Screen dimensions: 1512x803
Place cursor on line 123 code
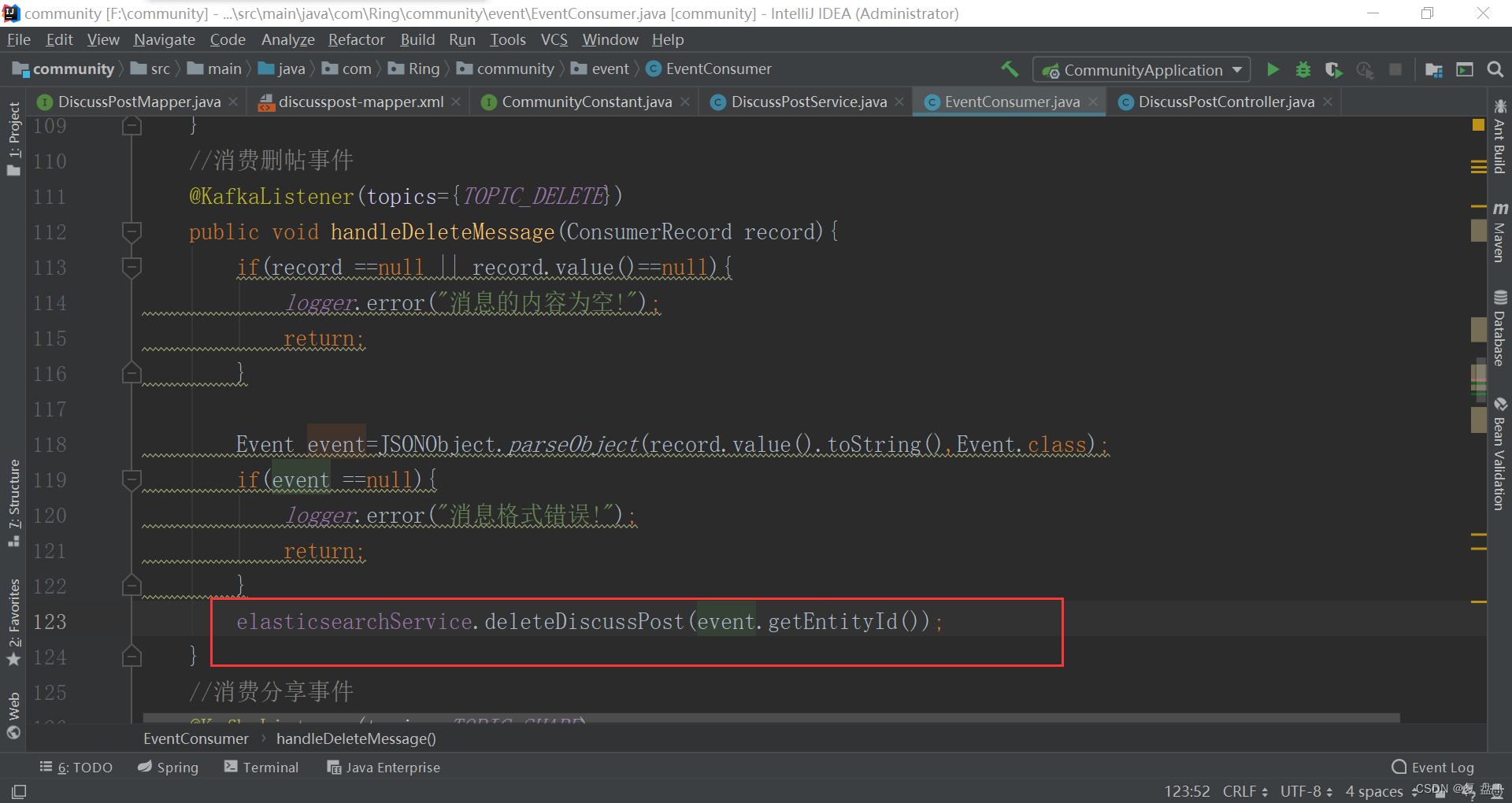tap(590, 621)
